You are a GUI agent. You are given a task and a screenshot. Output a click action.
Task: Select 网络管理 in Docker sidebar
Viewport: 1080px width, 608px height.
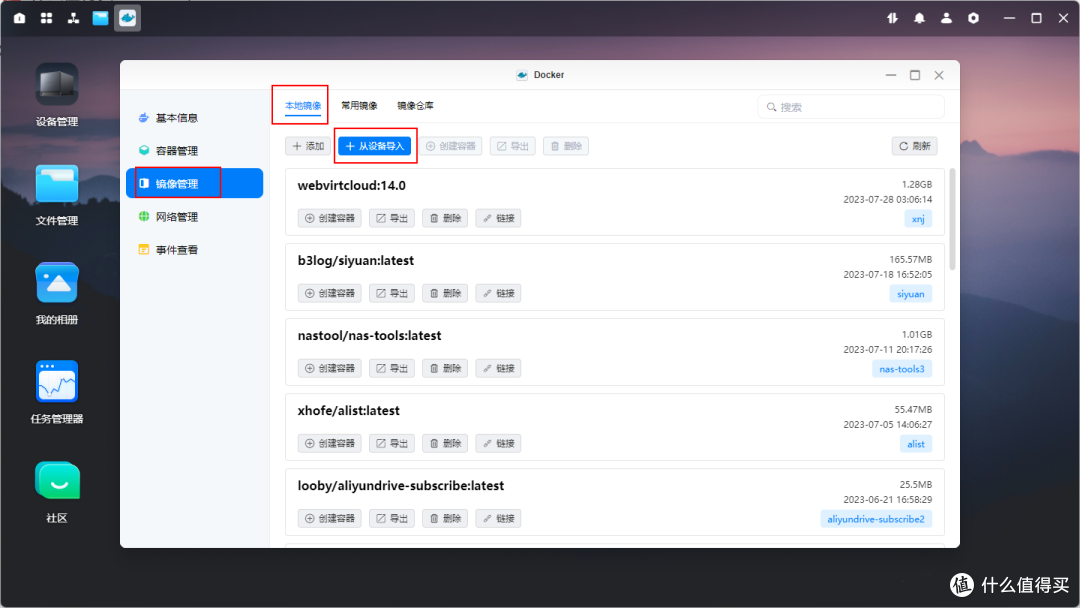194,217
